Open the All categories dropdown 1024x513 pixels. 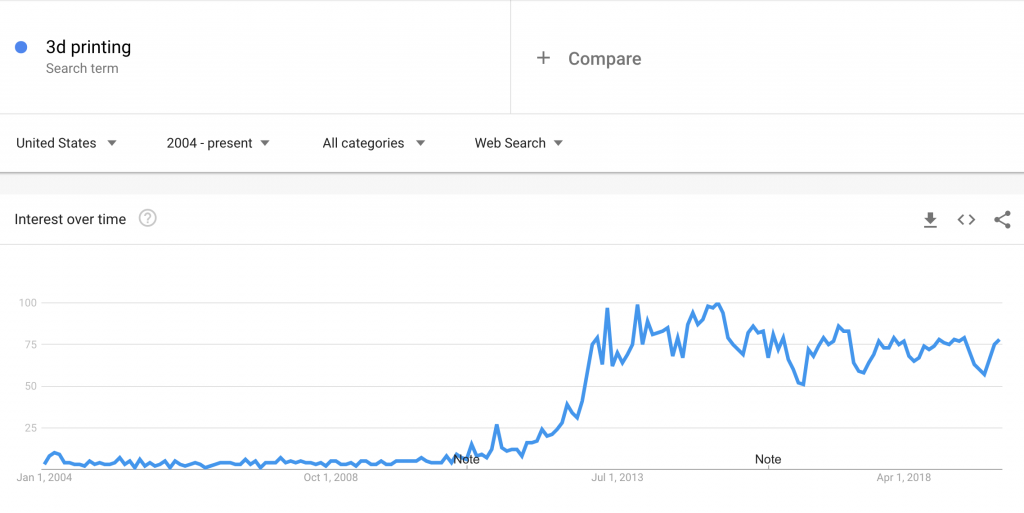[x=374, y=143]
